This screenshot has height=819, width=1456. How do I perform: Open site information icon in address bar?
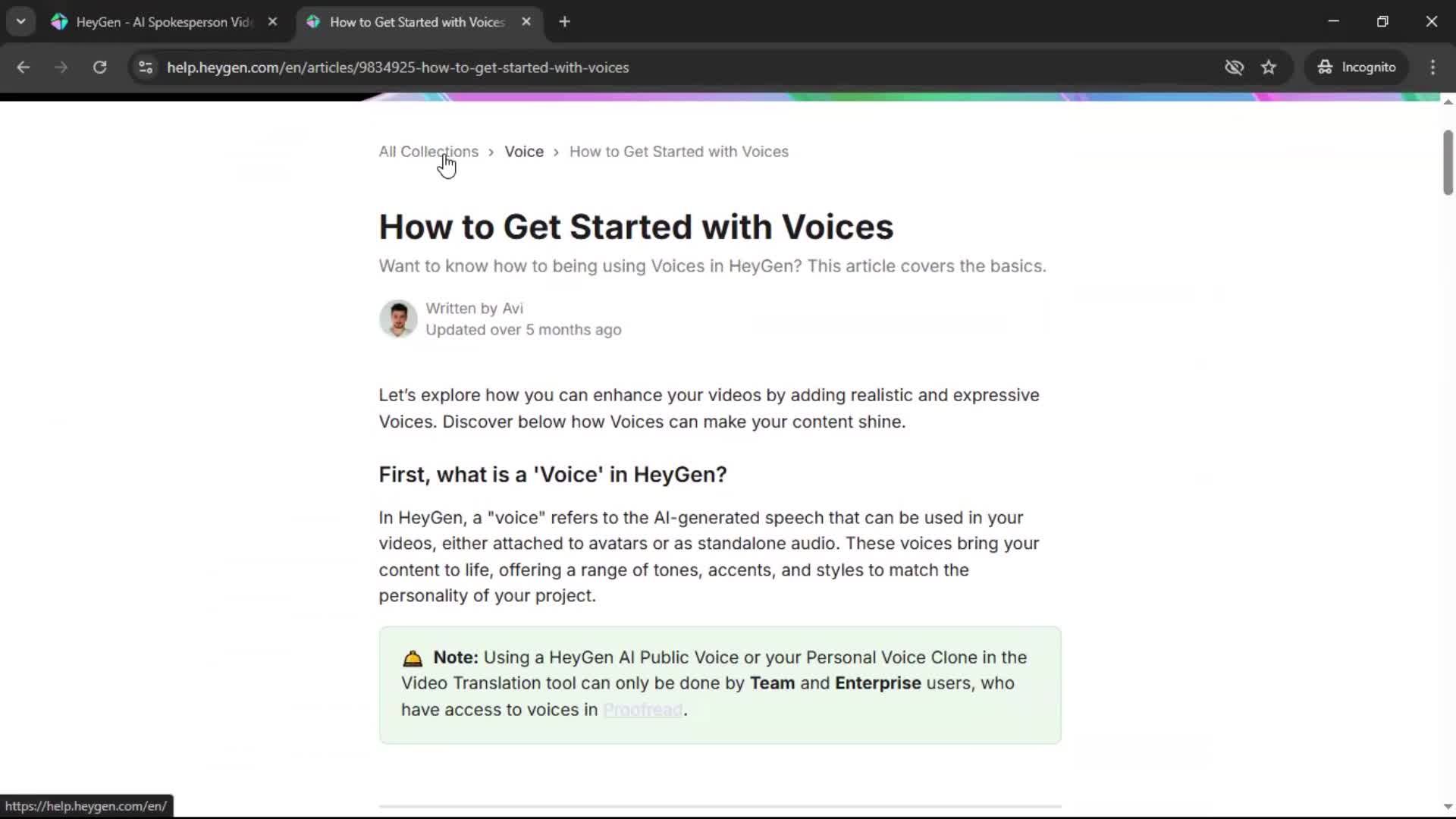(x=146, y=67)
